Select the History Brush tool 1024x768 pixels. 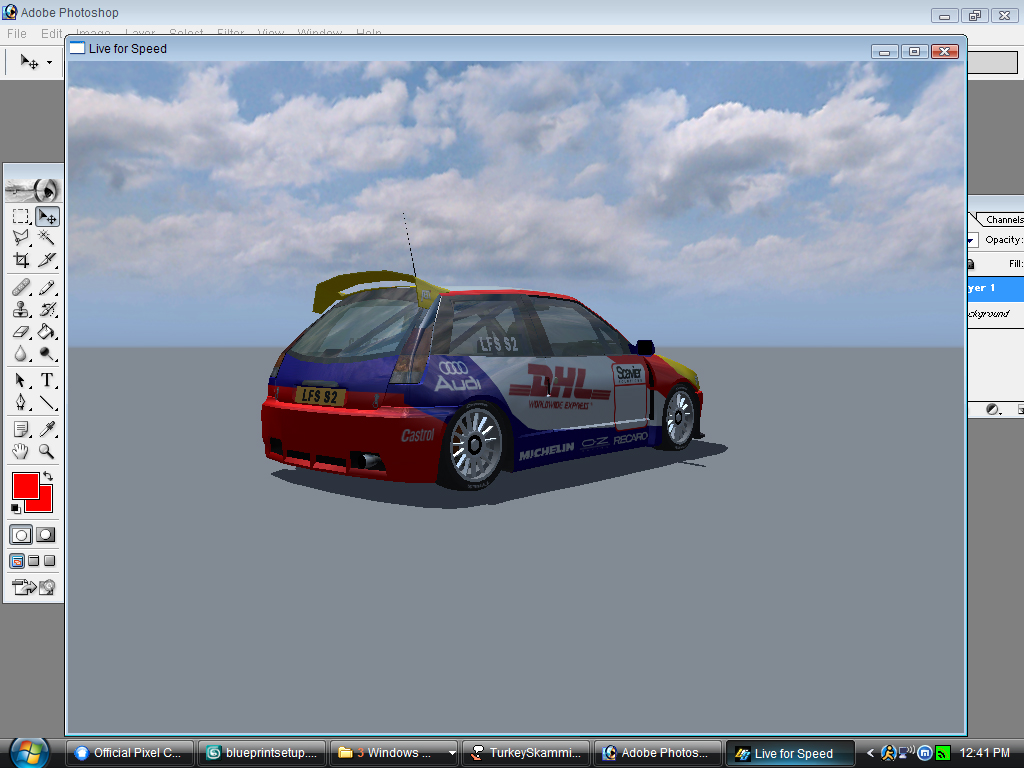click(x=46, y=310)
